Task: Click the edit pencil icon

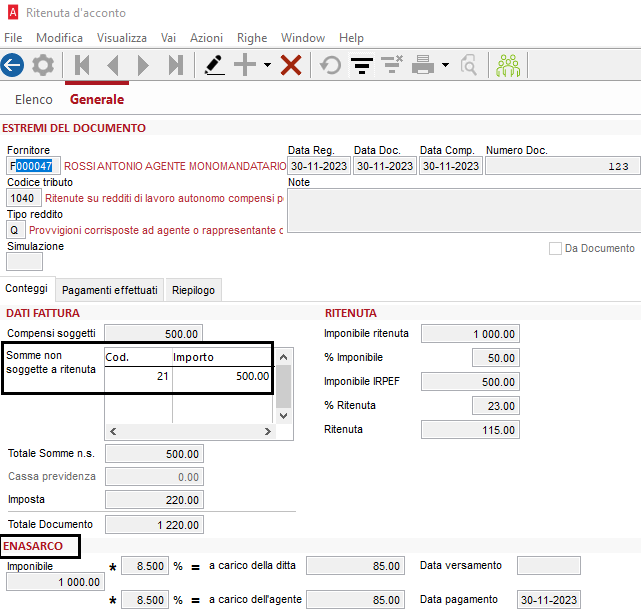Action: point(215,65)
